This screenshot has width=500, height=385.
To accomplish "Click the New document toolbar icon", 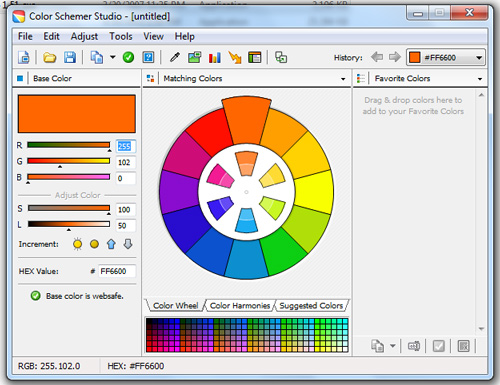I will coord(24,57).
